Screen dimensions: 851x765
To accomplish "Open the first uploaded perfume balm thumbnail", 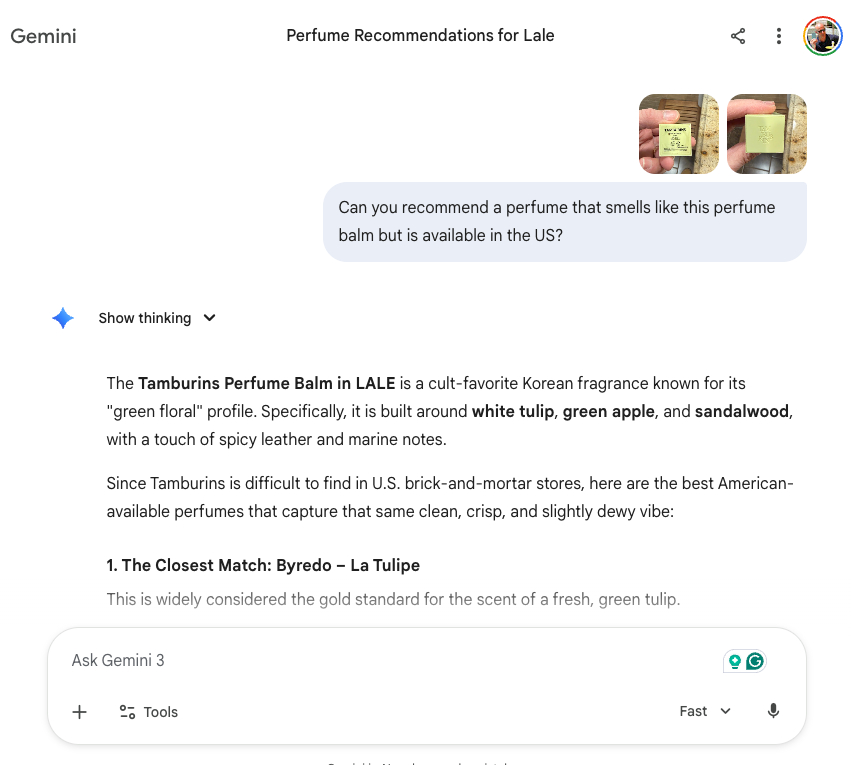I will coord(679,134).
